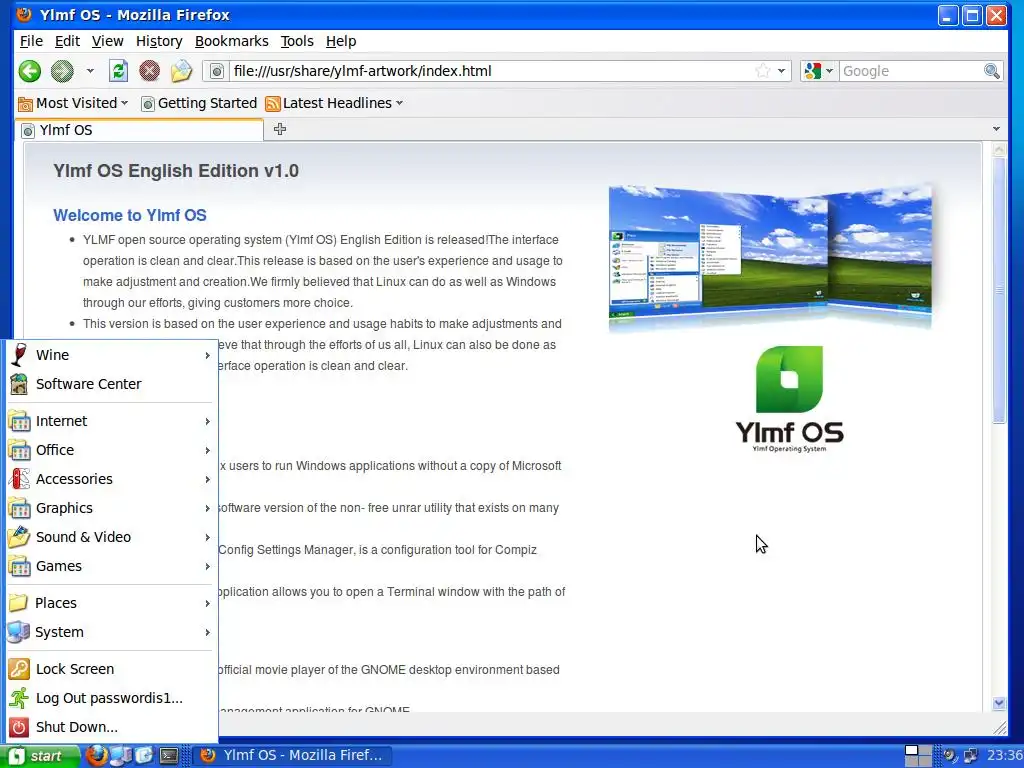The width and height of the screenshot is (1024, 768).
Task: Click the Welcome to Ylmf OS heading link
Action: pyautogui.click(x=130, y=216)
